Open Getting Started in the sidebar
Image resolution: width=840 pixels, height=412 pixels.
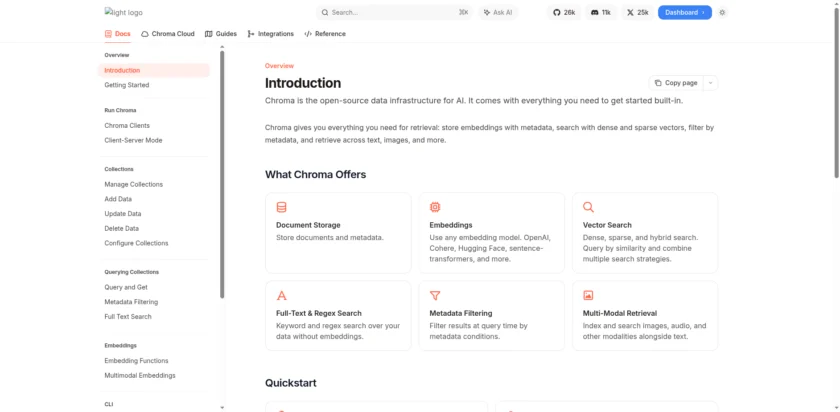click(x=127, y=85)
